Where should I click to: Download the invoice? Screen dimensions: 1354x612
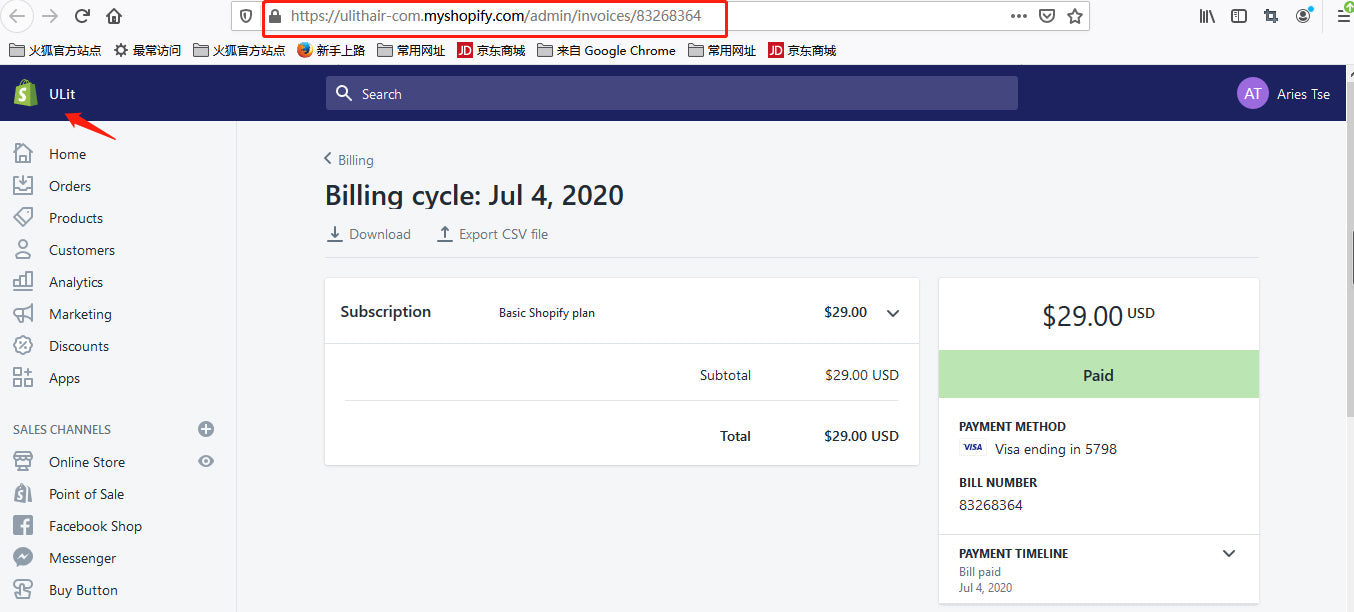pos(369,234)
